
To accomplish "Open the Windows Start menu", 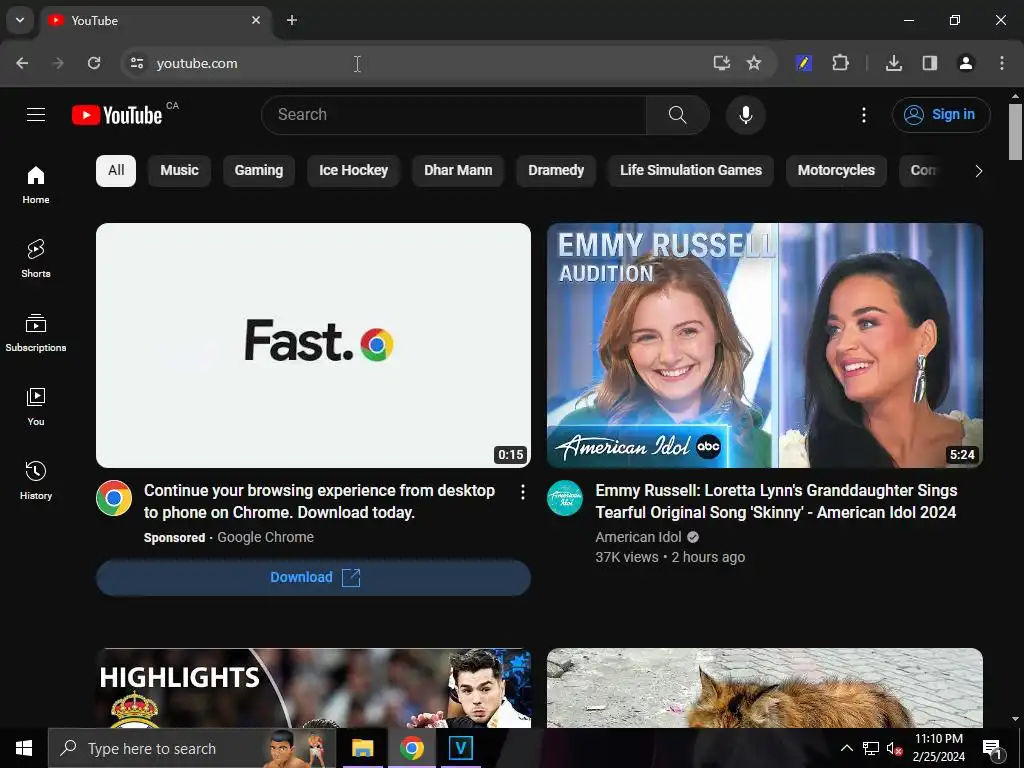I will tap(24, 748).
